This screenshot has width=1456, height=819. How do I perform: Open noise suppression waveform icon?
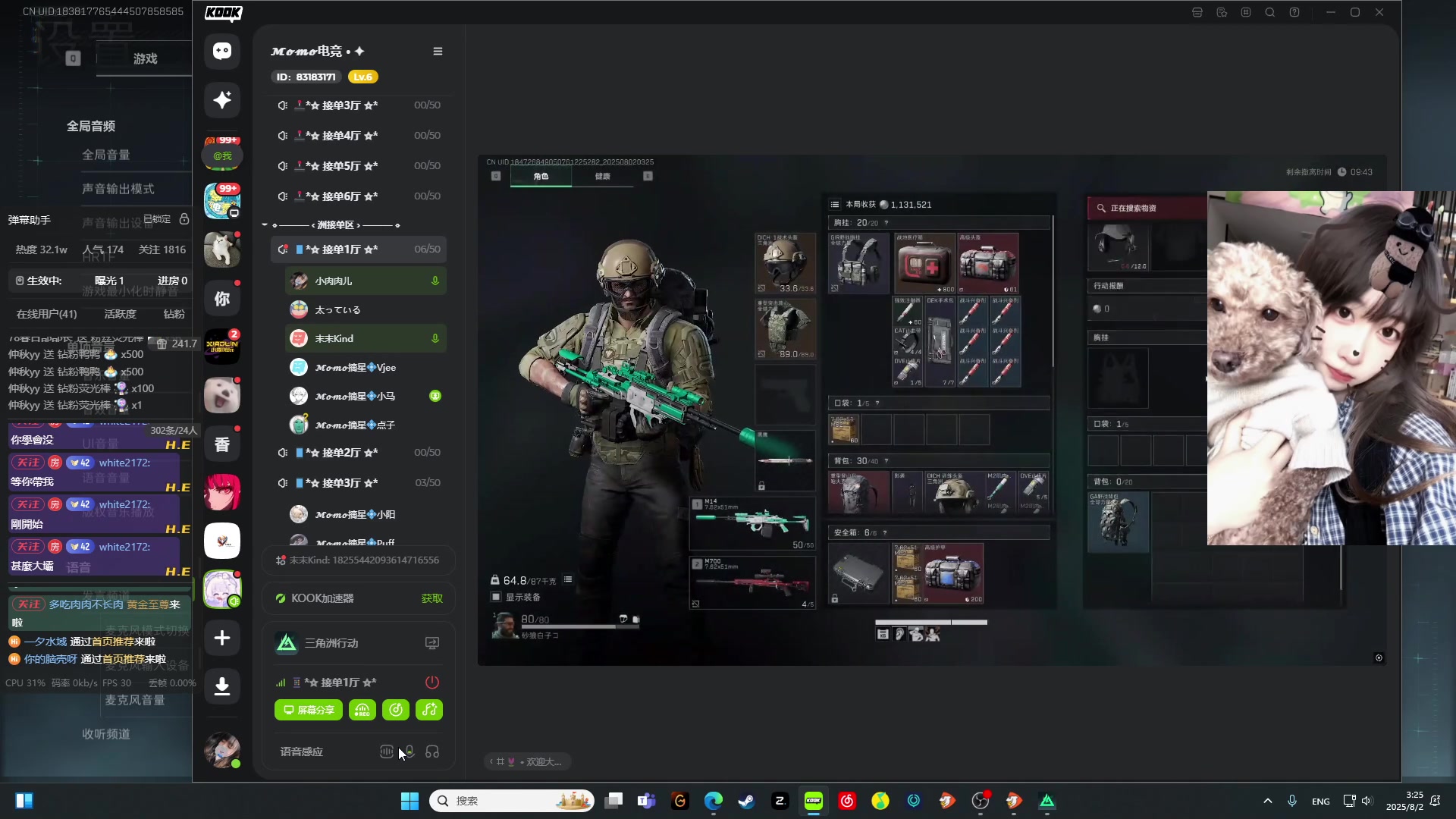click(386, 752)
